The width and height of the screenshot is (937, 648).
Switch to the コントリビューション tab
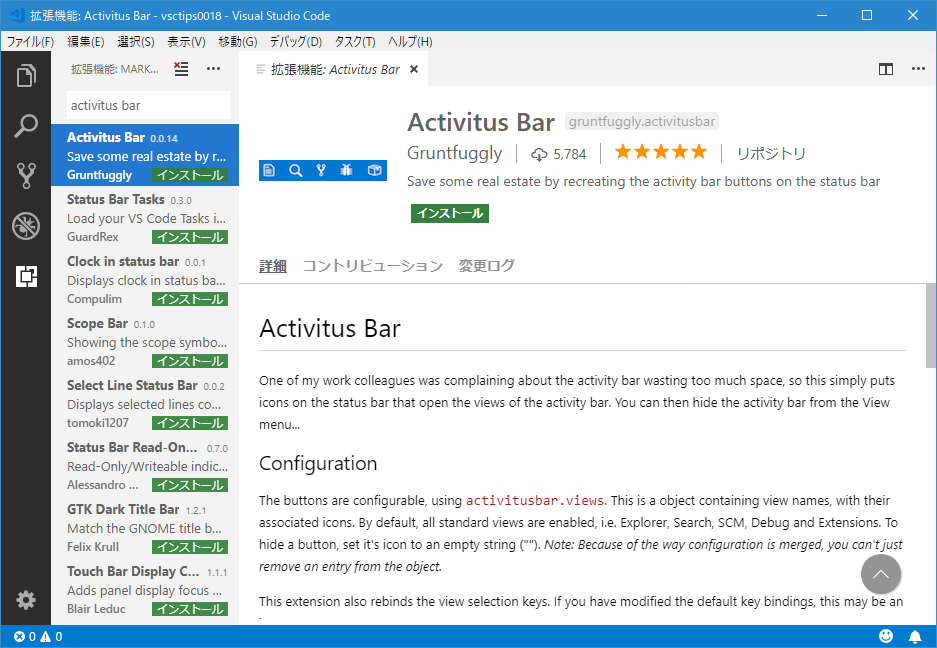[373, 265]
